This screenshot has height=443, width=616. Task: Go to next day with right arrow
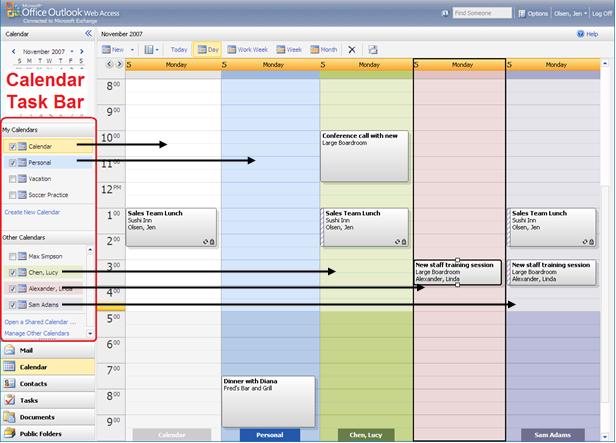coord(119,64)
